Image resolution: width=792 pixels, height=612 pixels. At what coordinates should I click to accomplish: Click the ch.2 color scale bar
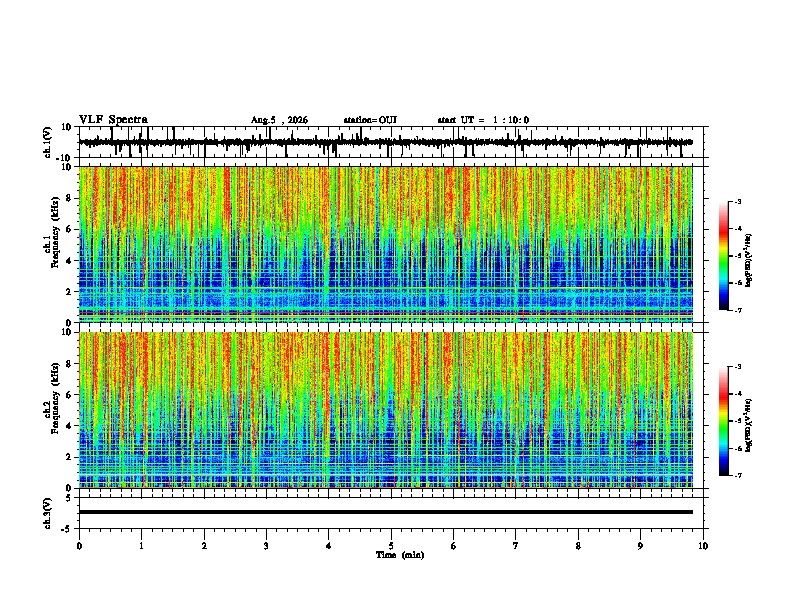click(724, 421)
